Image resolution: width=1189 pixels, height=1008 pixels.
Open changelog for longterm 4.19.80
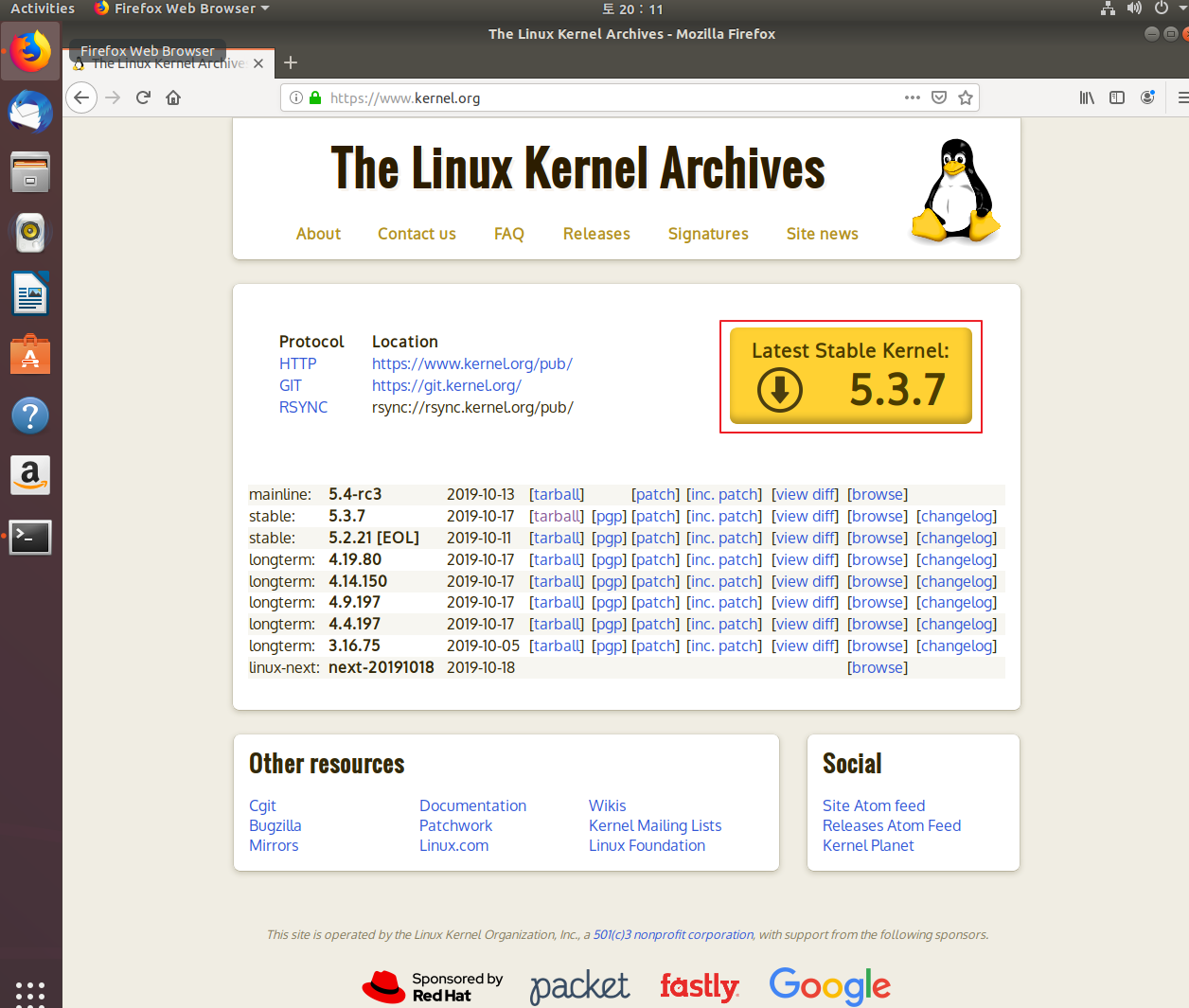[x=956, y=559]
